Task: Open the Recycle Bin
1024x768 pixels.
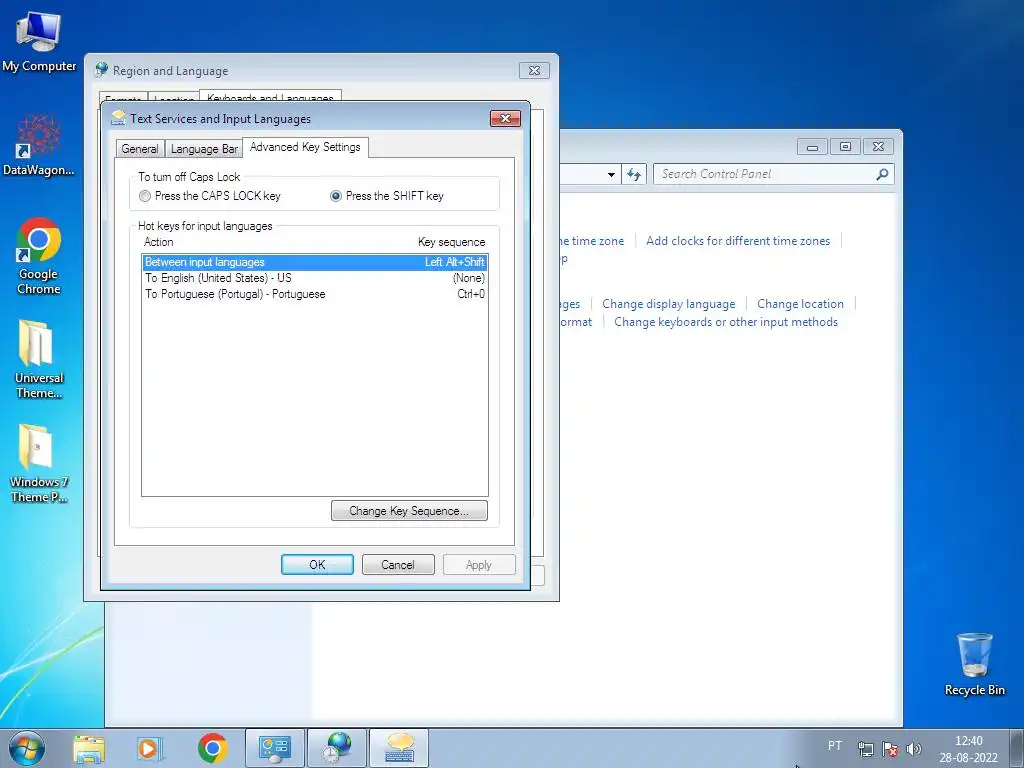Action: (x=974, y=664)
